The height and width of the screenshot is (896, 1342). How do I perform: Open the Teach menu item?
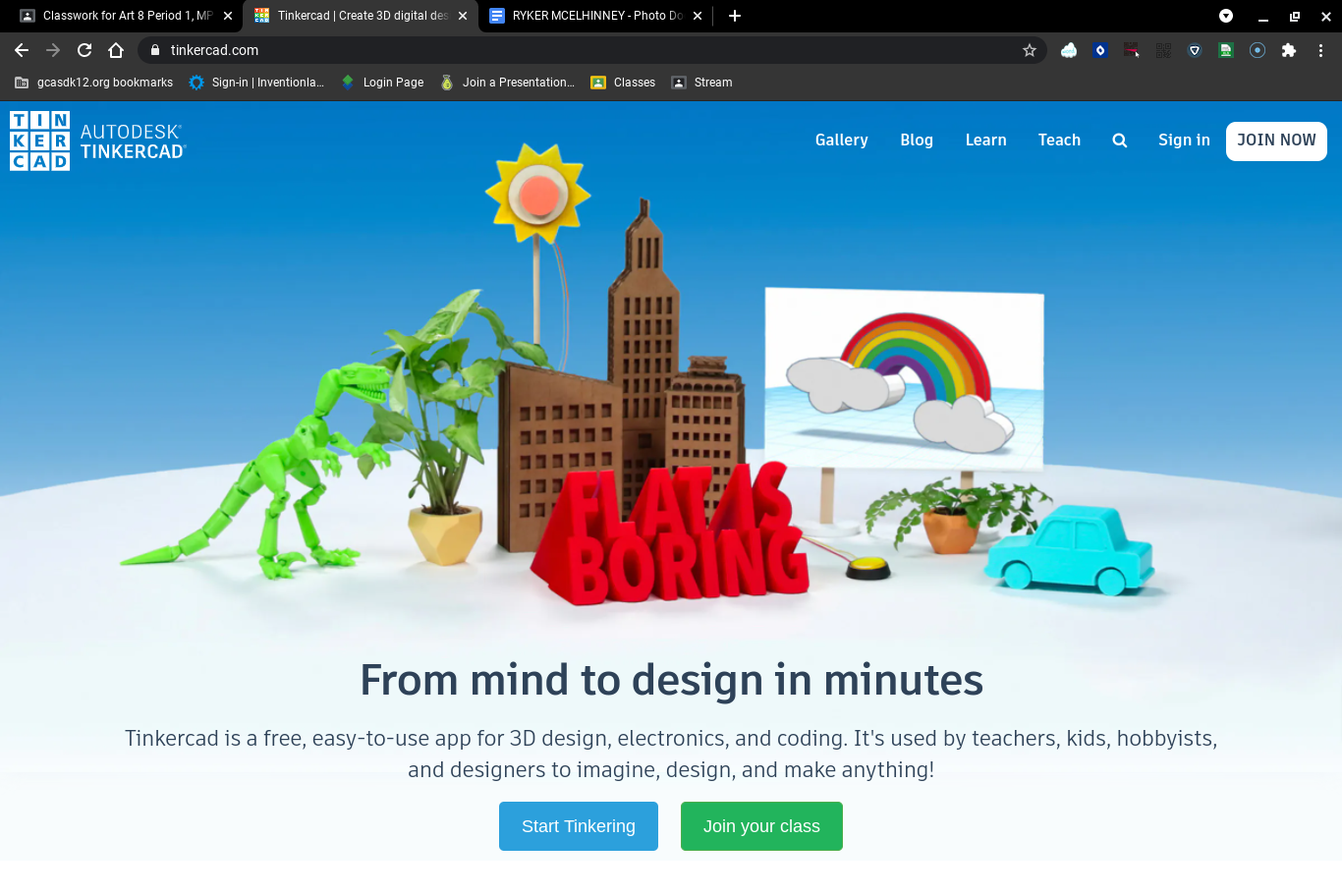(x=1059, y=140)
